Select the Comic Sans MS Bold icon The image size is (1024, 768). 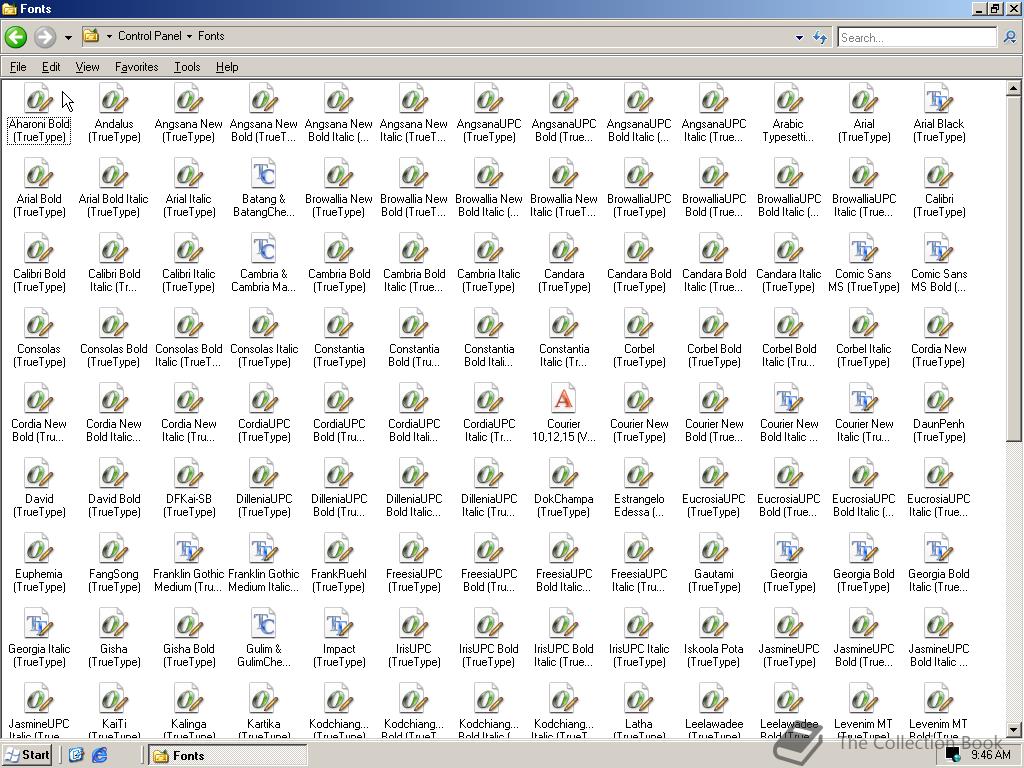(x=939, y=250)
